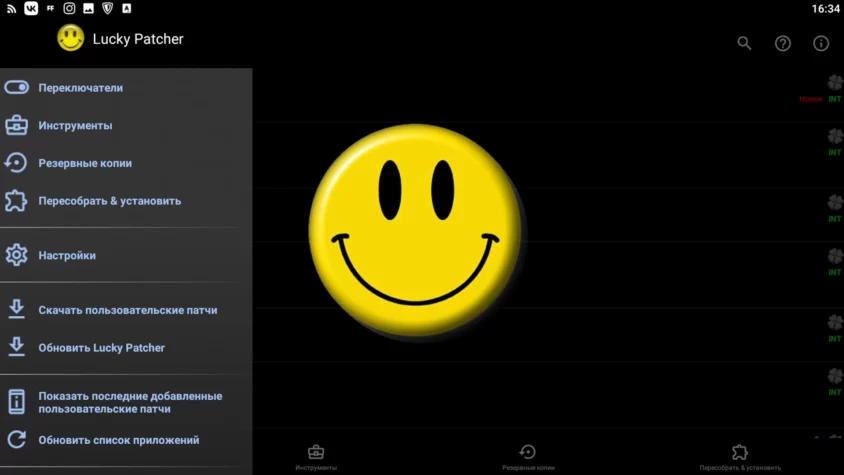This screenshot has height=475, width=844.
Task: Click the red Новое label in app list
Action: point(811,99)
